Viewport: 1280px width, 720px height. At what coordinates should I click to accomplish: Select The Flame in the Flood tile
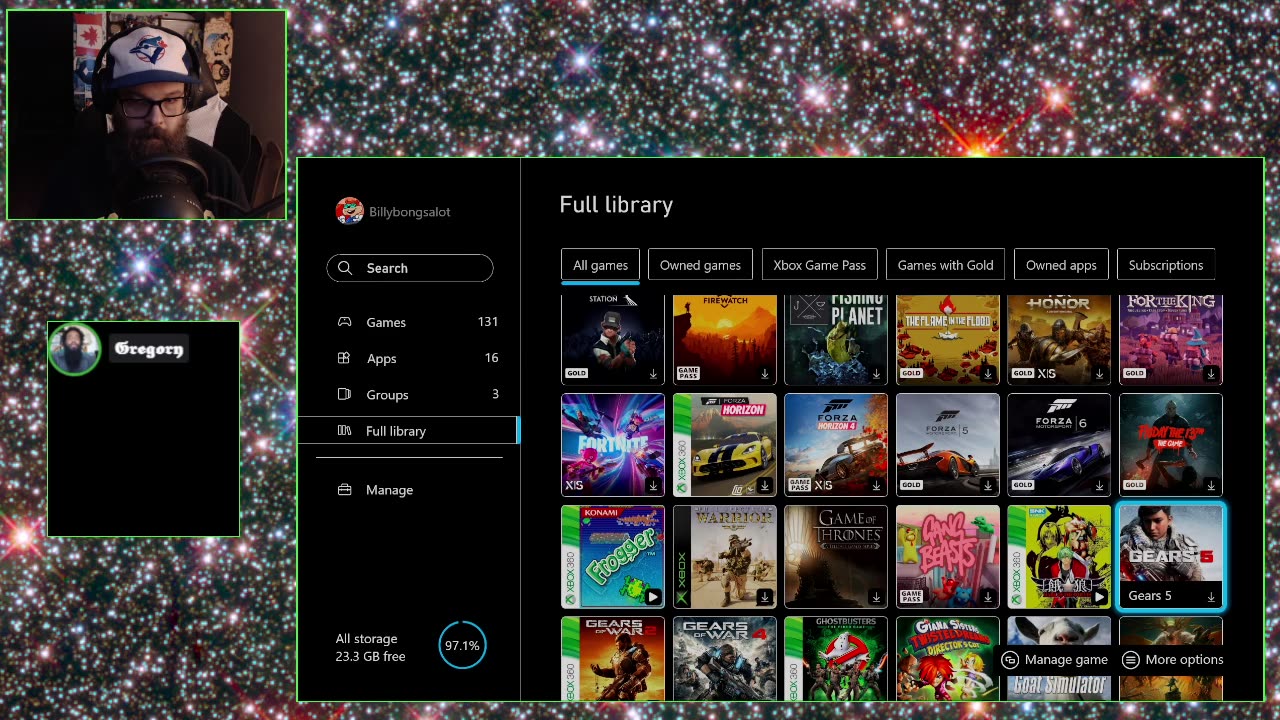pyautogui.click(x=948, y=340)
